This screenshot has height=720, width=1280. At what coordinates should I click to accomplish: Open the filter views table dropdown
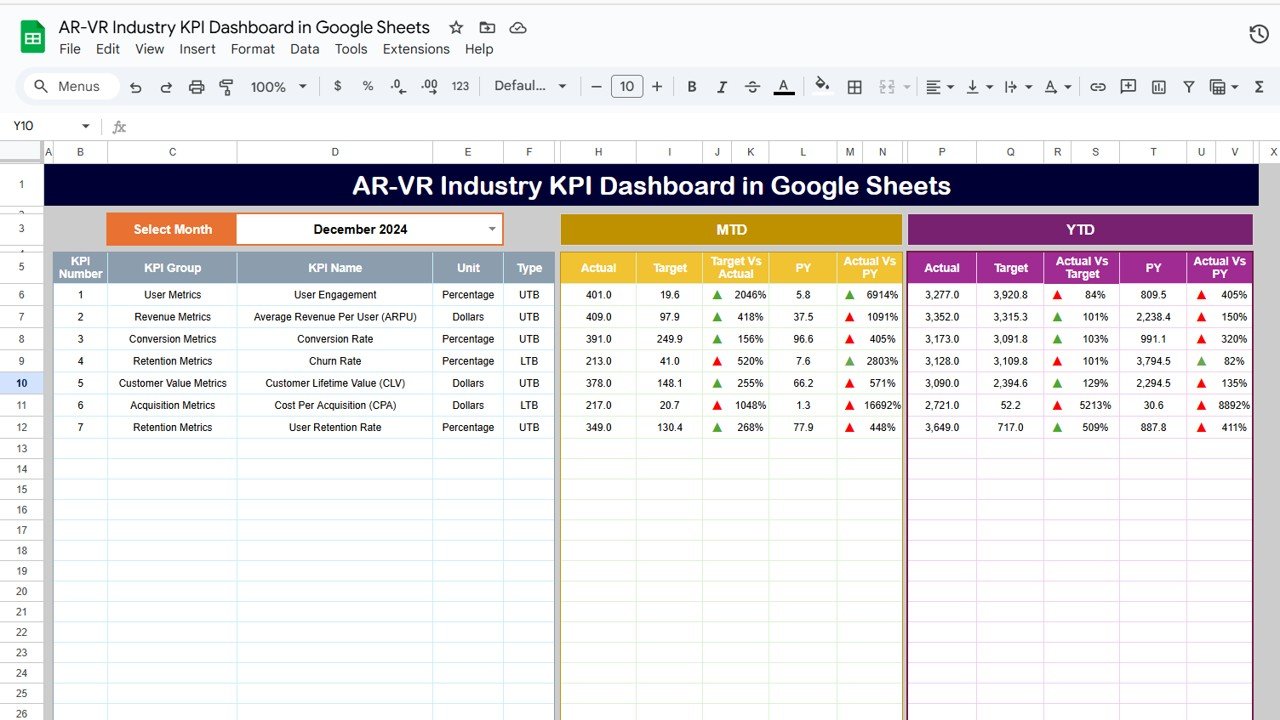tap(1222, 87)
